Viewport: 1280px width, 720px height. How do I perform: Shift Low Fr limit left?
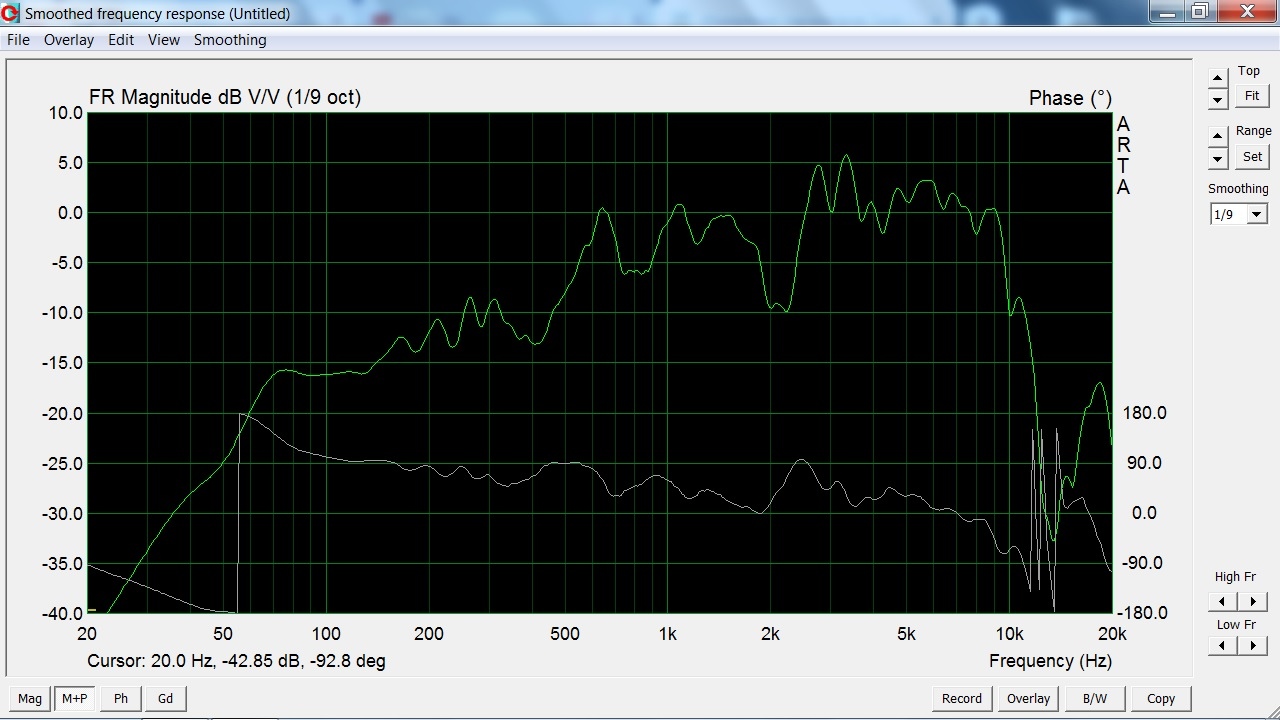click(1221, 646)
